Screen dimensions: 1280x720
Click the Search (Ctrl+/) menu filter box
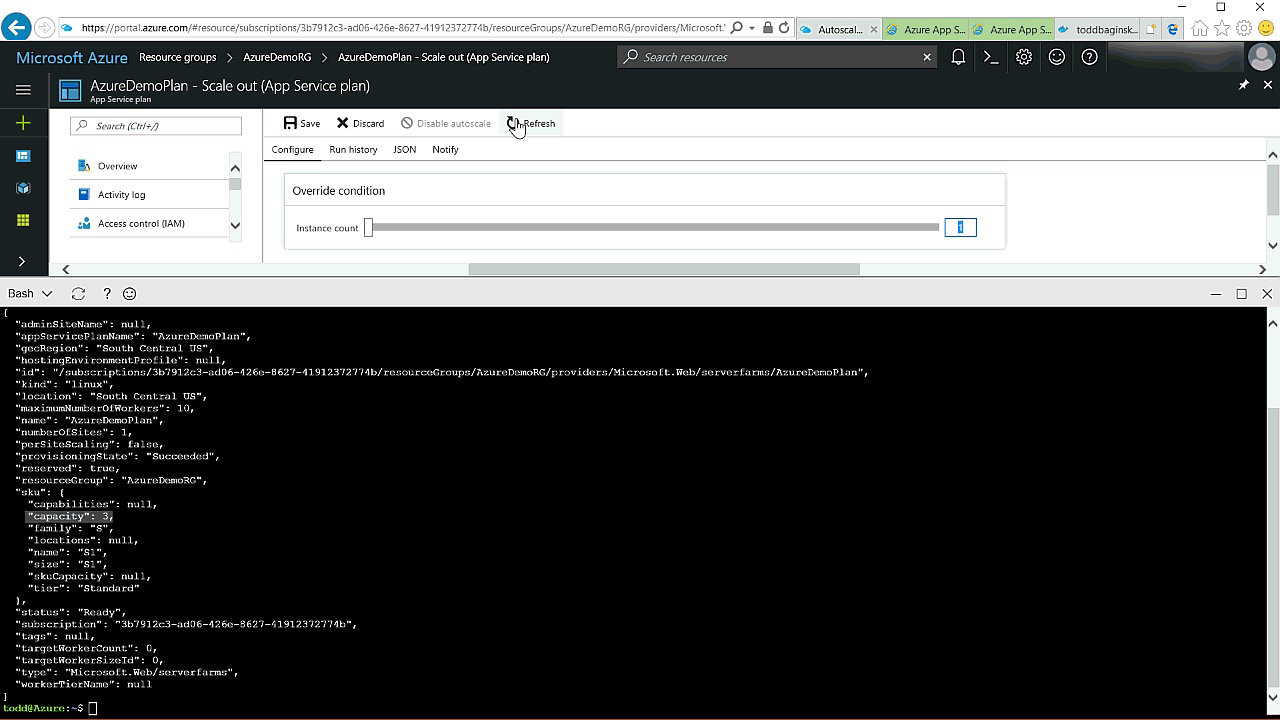pyautogui.click(x=156, y=126)
